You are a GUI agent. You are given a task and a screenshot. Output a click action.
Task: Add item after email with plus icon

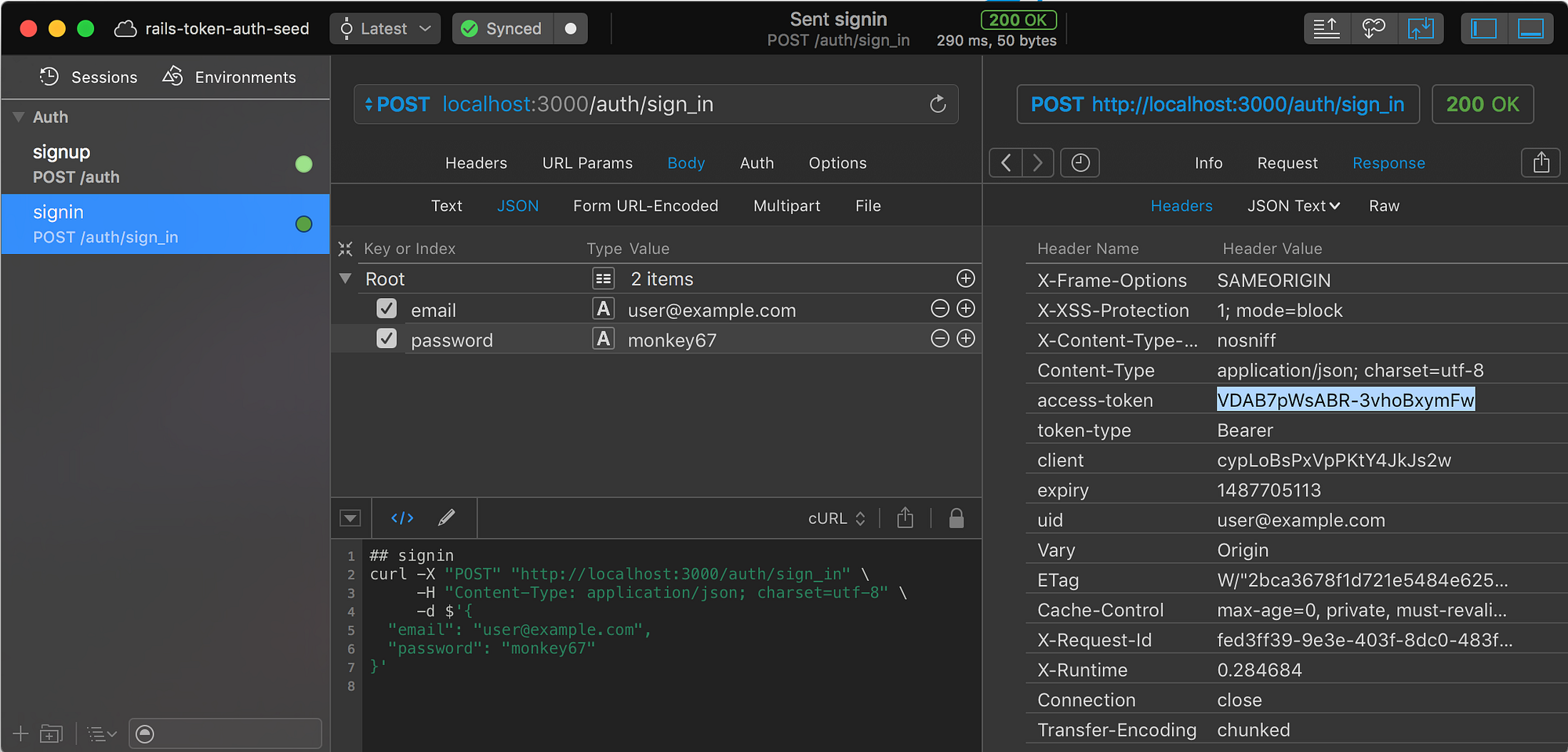point(966,309)
